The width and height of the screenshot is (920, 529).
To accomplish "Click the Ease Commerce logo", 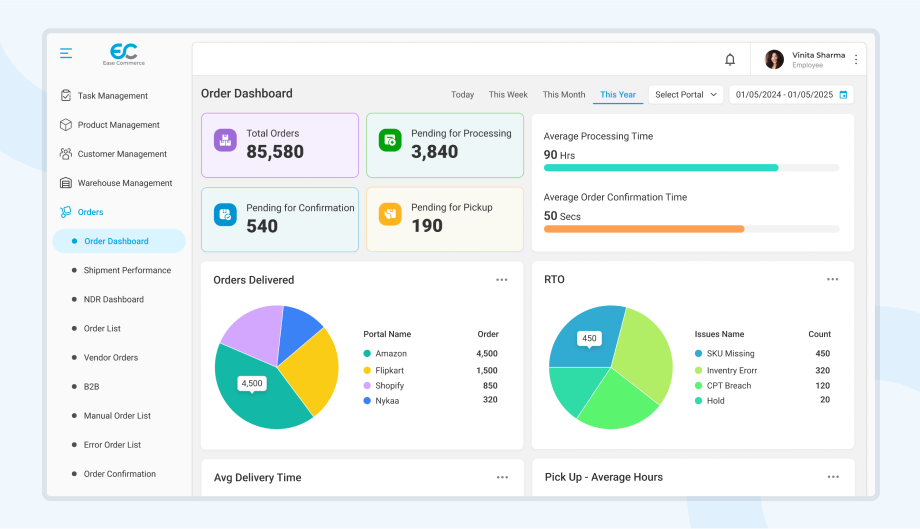I will coord(124,54).
